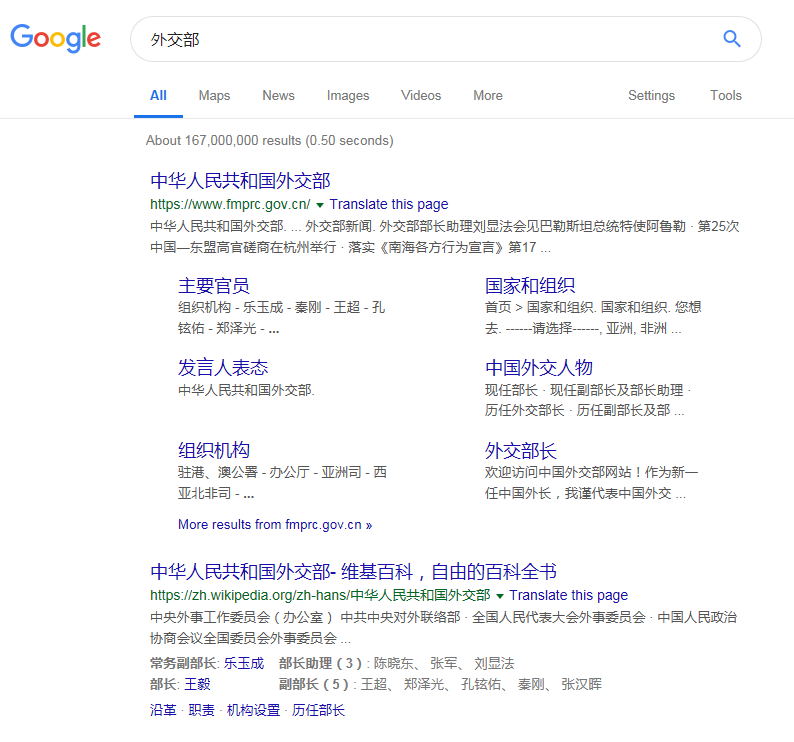Image resolution: width=794 pixels, height=742 pixels.
Task: Select the All tab
Action: (x=158, y=96)
